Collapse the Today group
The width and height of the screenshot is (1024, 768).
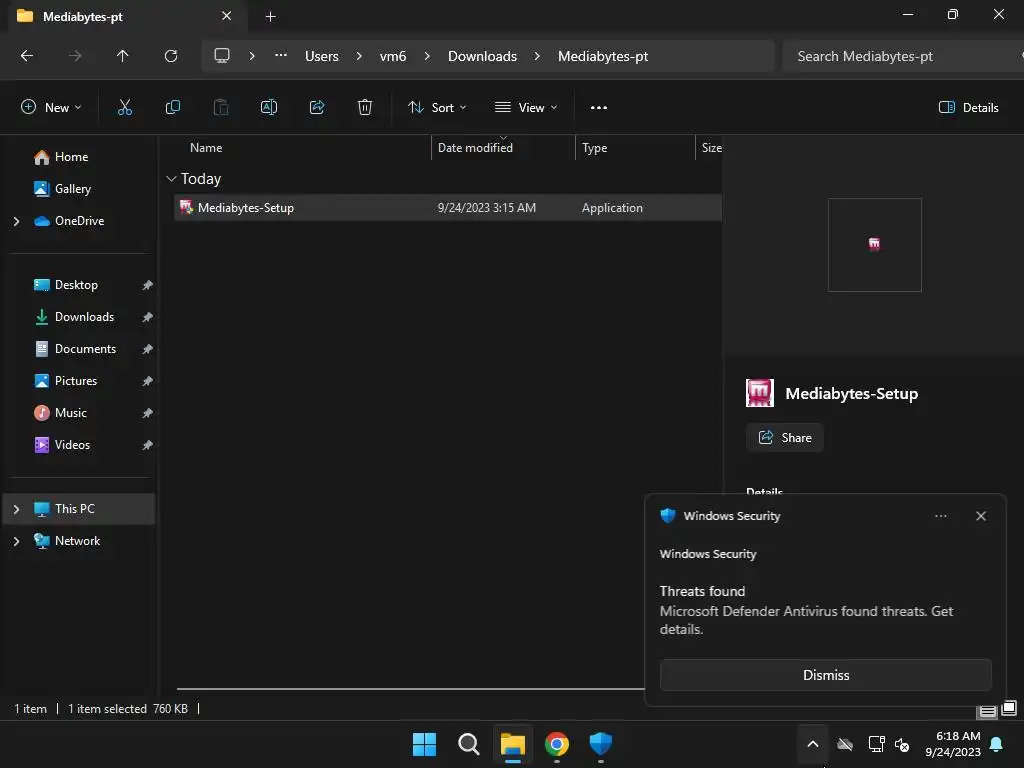point(171,178)
